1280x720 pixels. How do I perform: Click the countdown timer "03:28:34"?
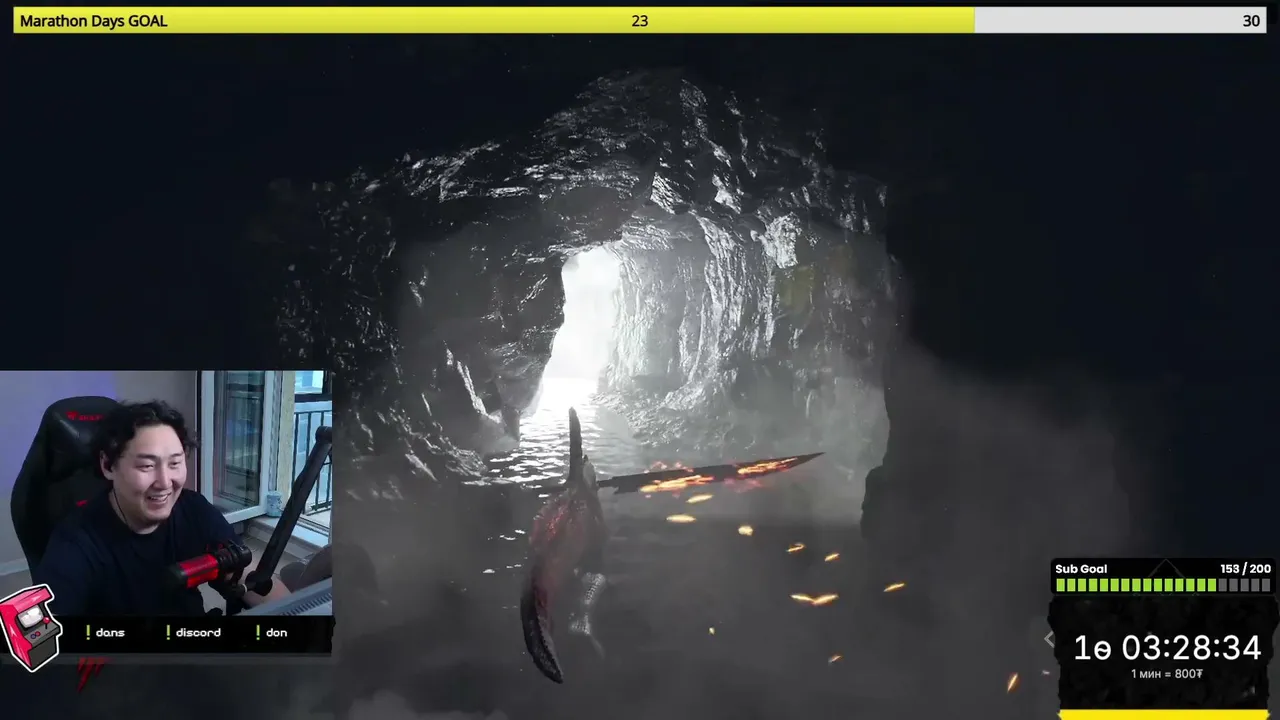coord(1191,648)
